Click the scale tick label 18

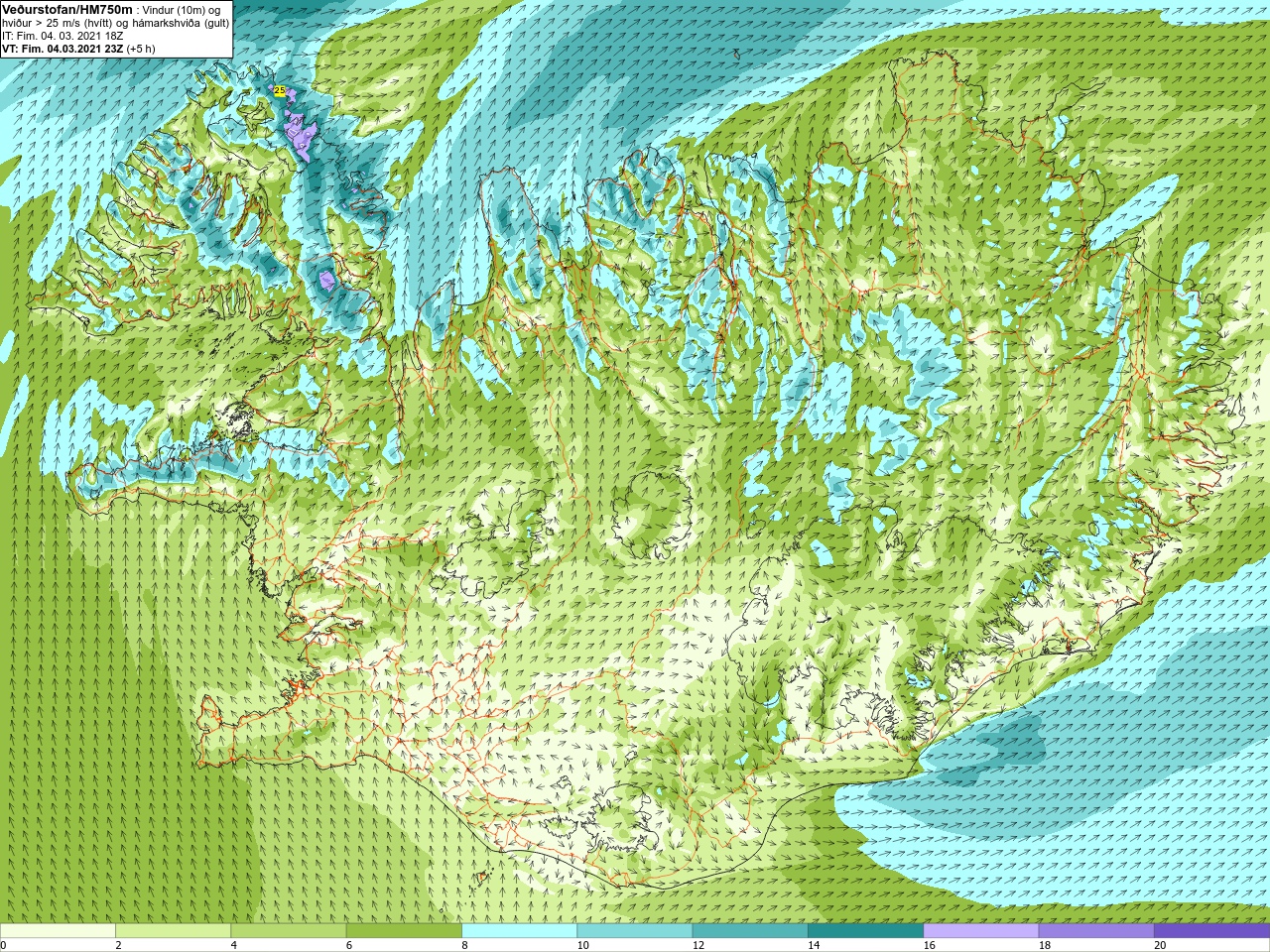[x=1045, y=945]
